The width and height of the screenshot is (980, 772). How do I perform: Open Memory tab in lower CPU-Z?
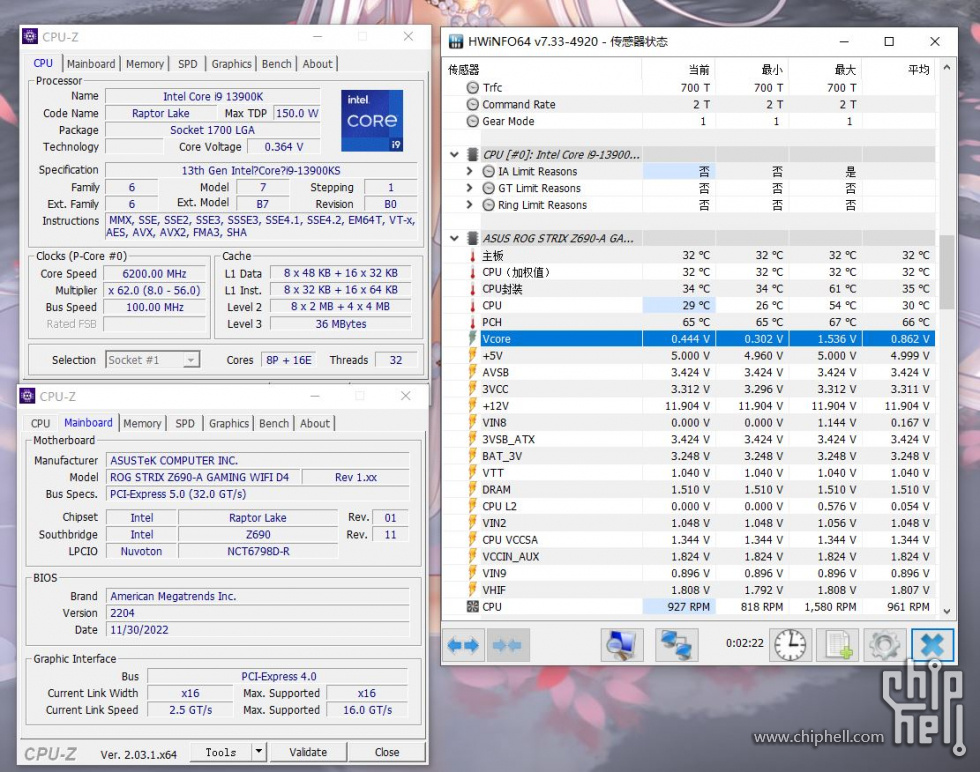tap(142, 423)
